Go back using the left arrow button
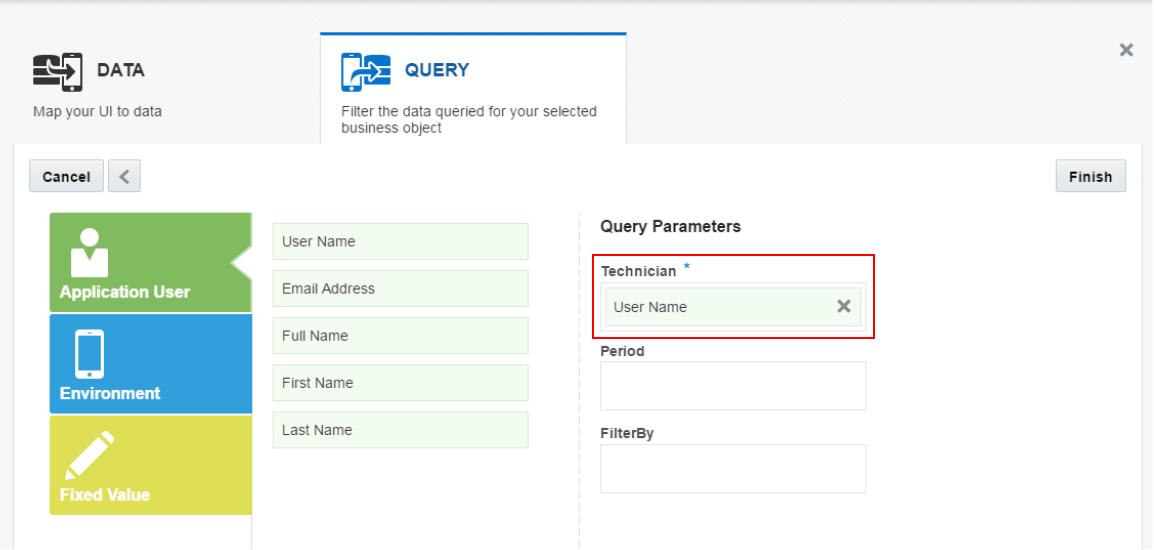 click(x=124, y=177)
